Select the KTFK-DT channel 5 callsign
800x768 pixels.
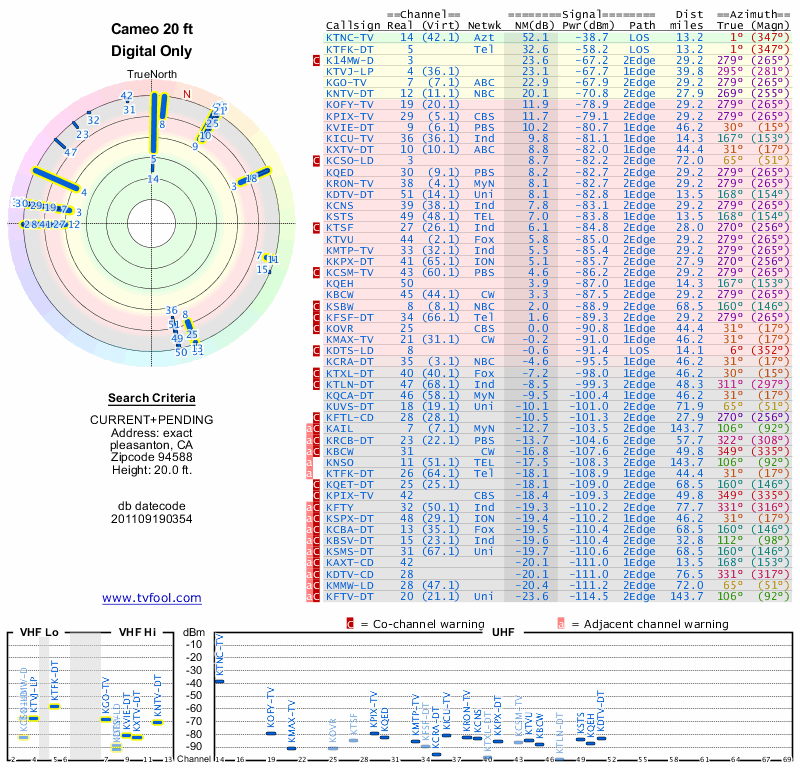pos(350,49)
